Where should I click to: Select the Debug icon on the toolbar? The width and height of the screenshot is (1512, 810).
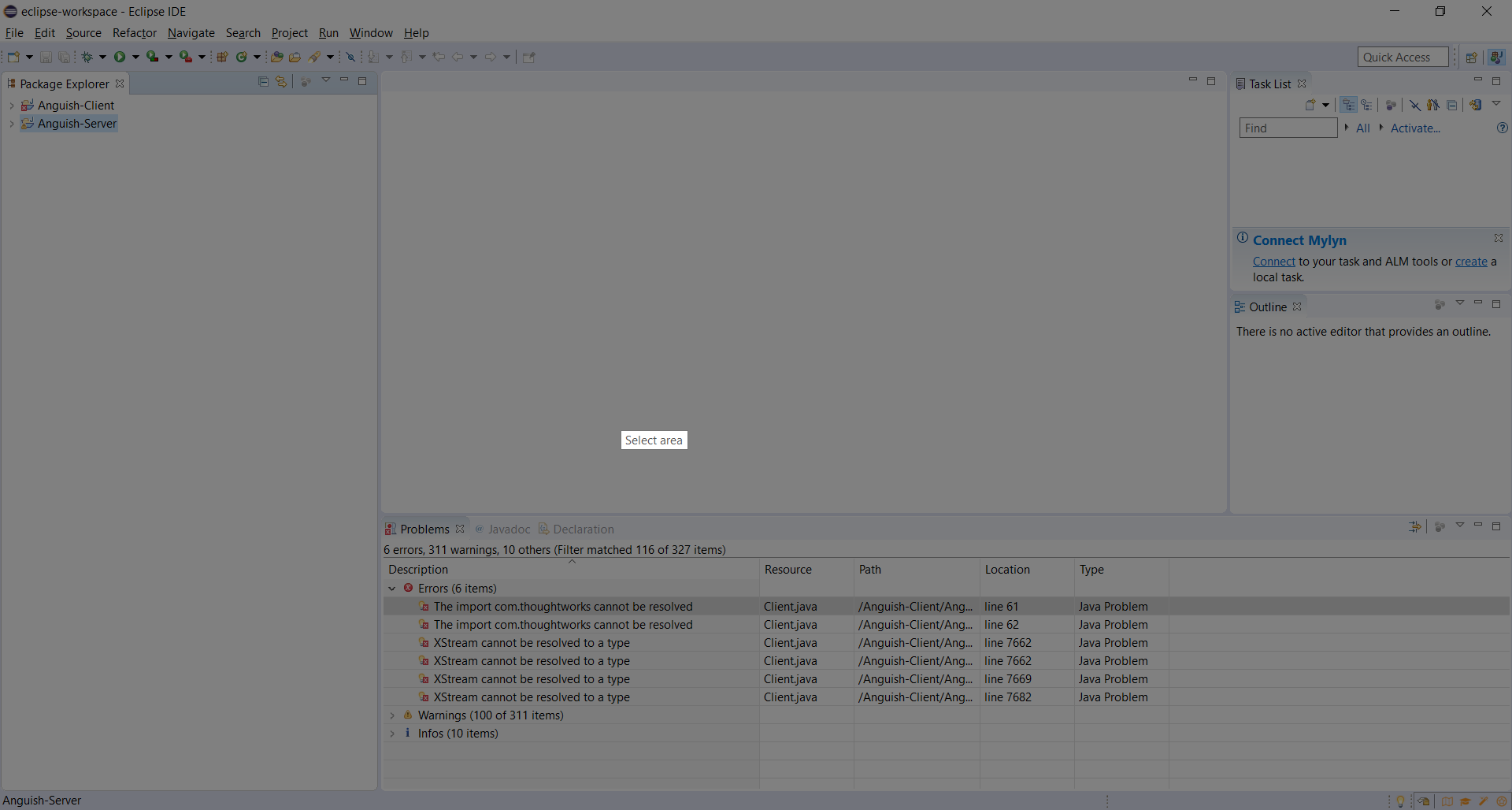(x=87, y=56)
